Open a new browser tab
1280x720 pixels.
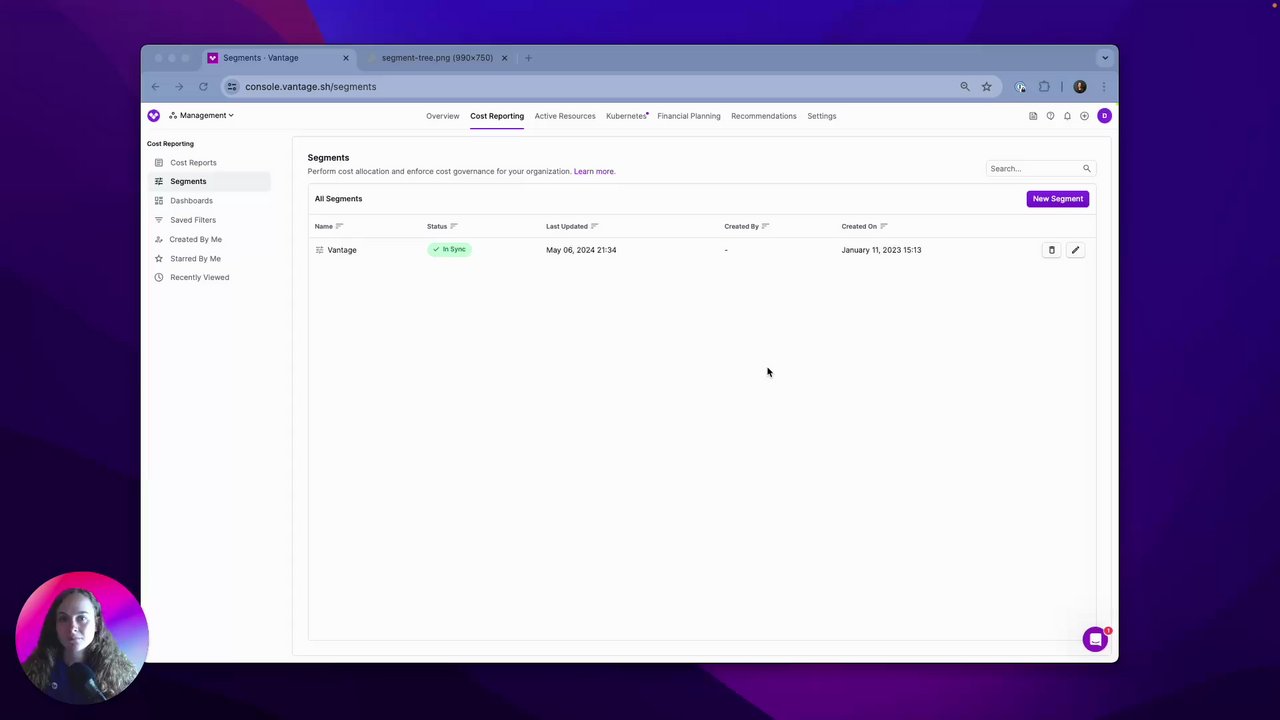point(528,58)
